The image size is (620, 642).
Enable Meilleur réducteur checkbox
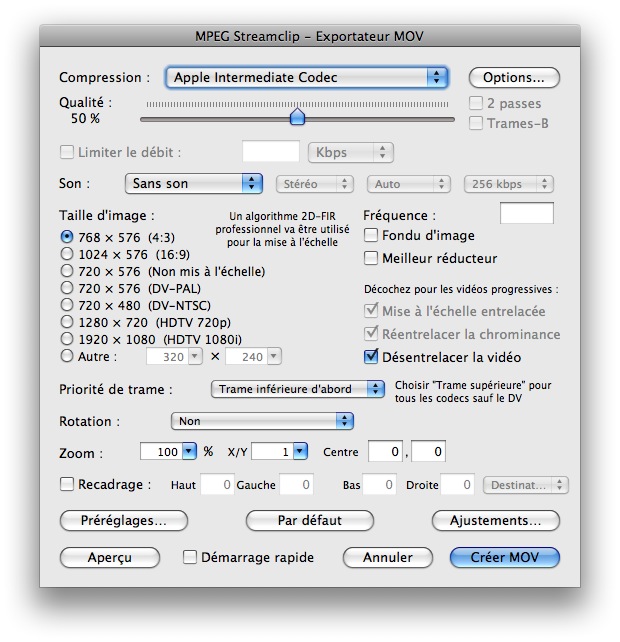pos(371,258)
